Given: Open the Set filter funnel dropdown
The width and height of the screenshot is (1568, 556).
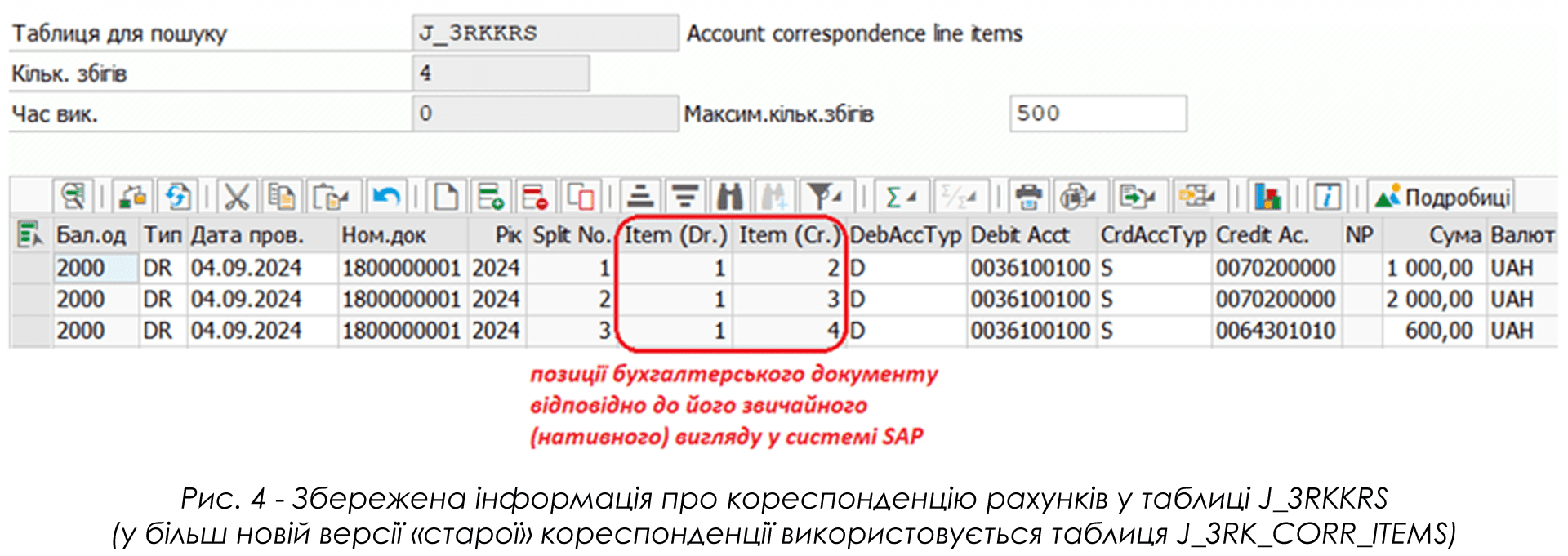Looking at the screenshot, I should [826, 197].
